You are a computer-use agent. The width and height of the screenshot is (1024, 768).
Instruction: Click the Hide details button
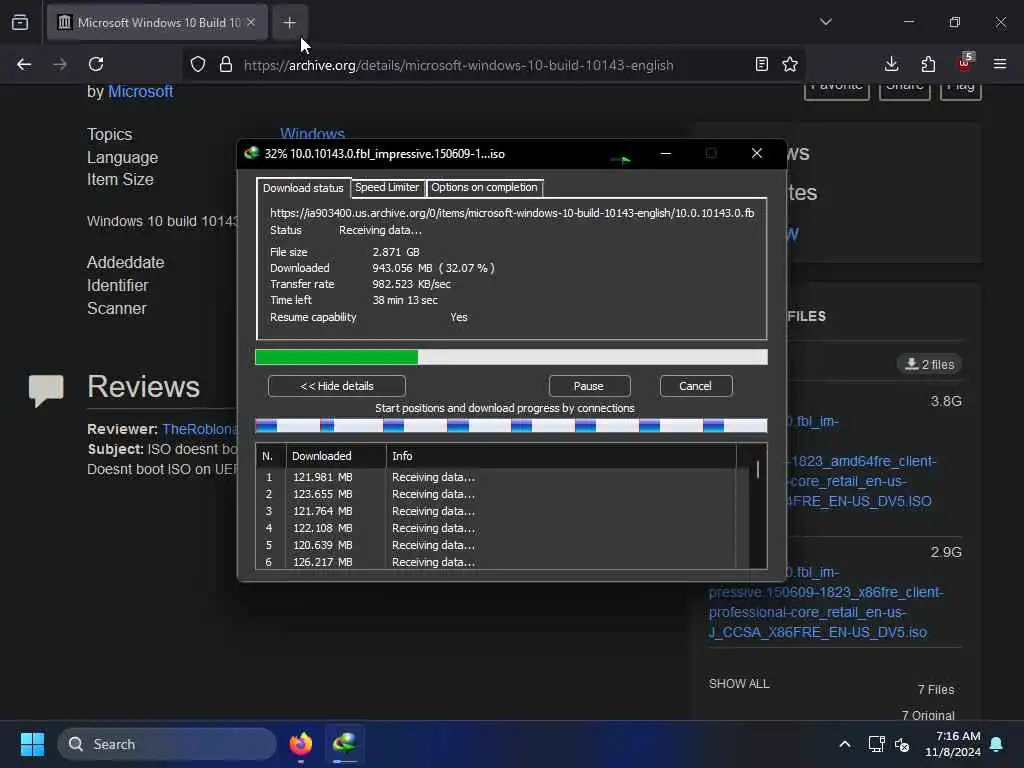click(x=337, y=386)
